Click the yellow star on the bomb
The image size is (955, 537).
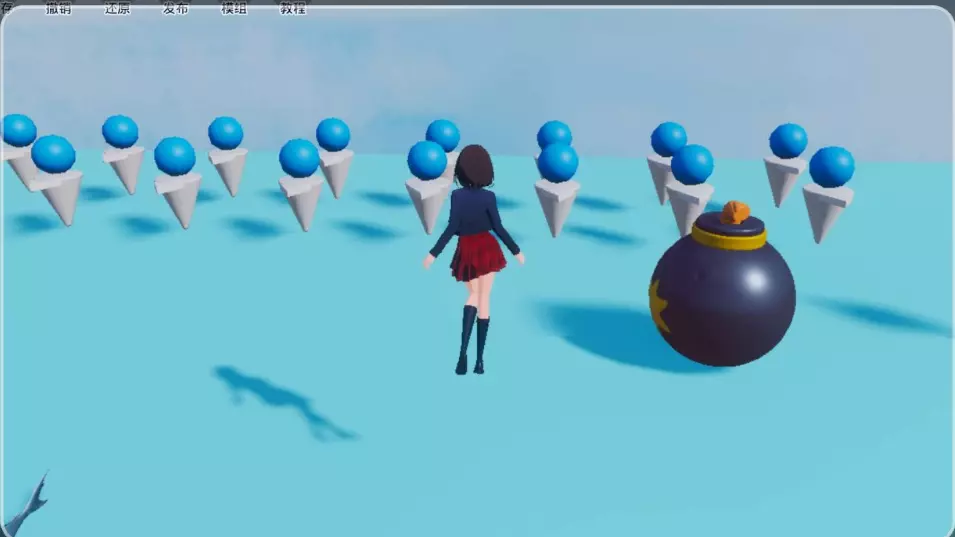pos(660,306)
